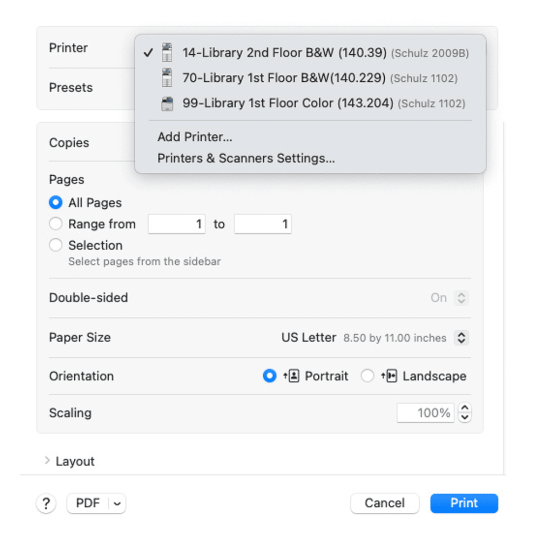Click the Range from start page field
Screen dimensions: 540x540
[x=177, y=224]
